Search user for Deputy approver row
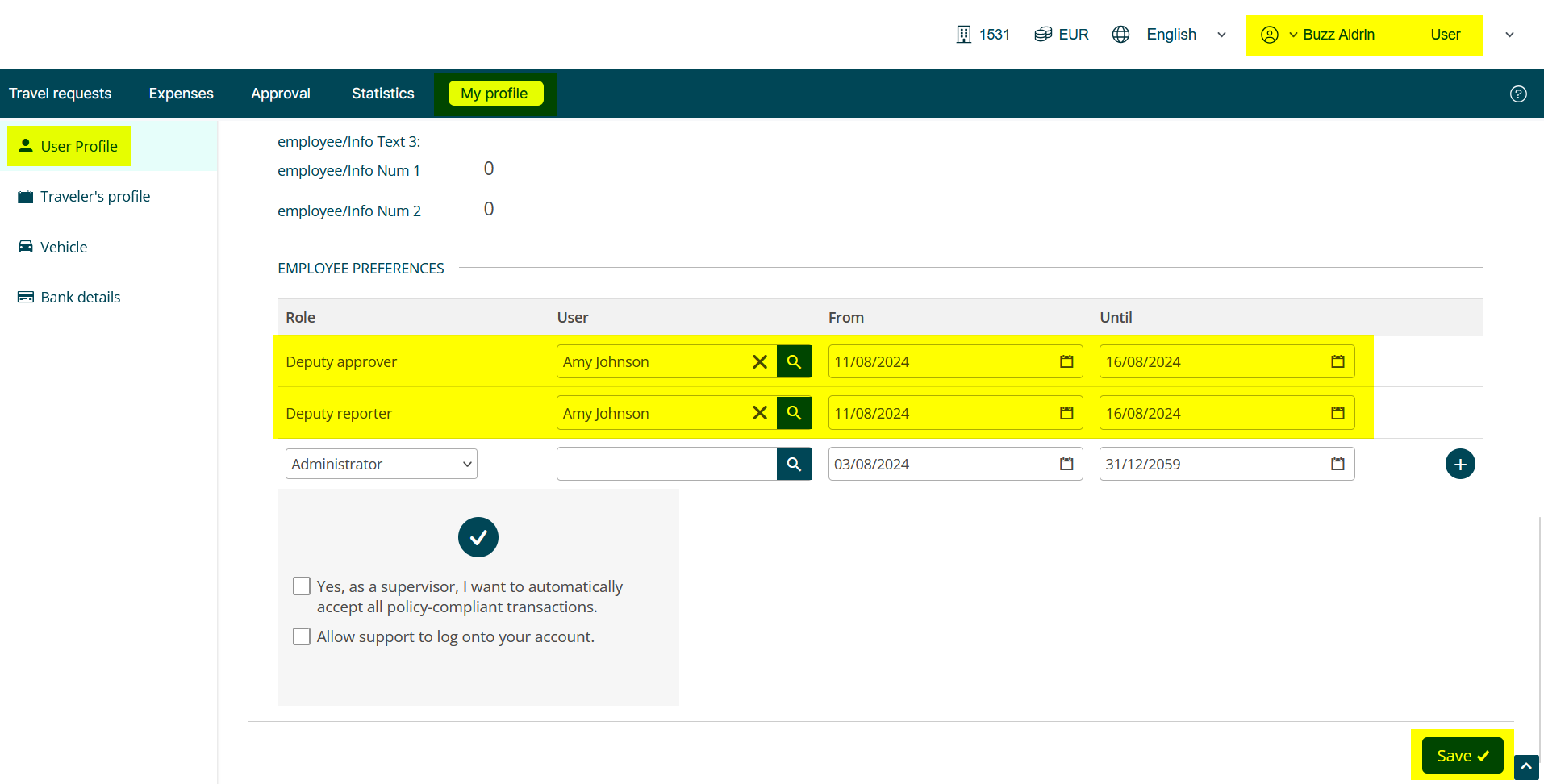The width and height of the screenshot is (1544, 784). click(794, 361)
